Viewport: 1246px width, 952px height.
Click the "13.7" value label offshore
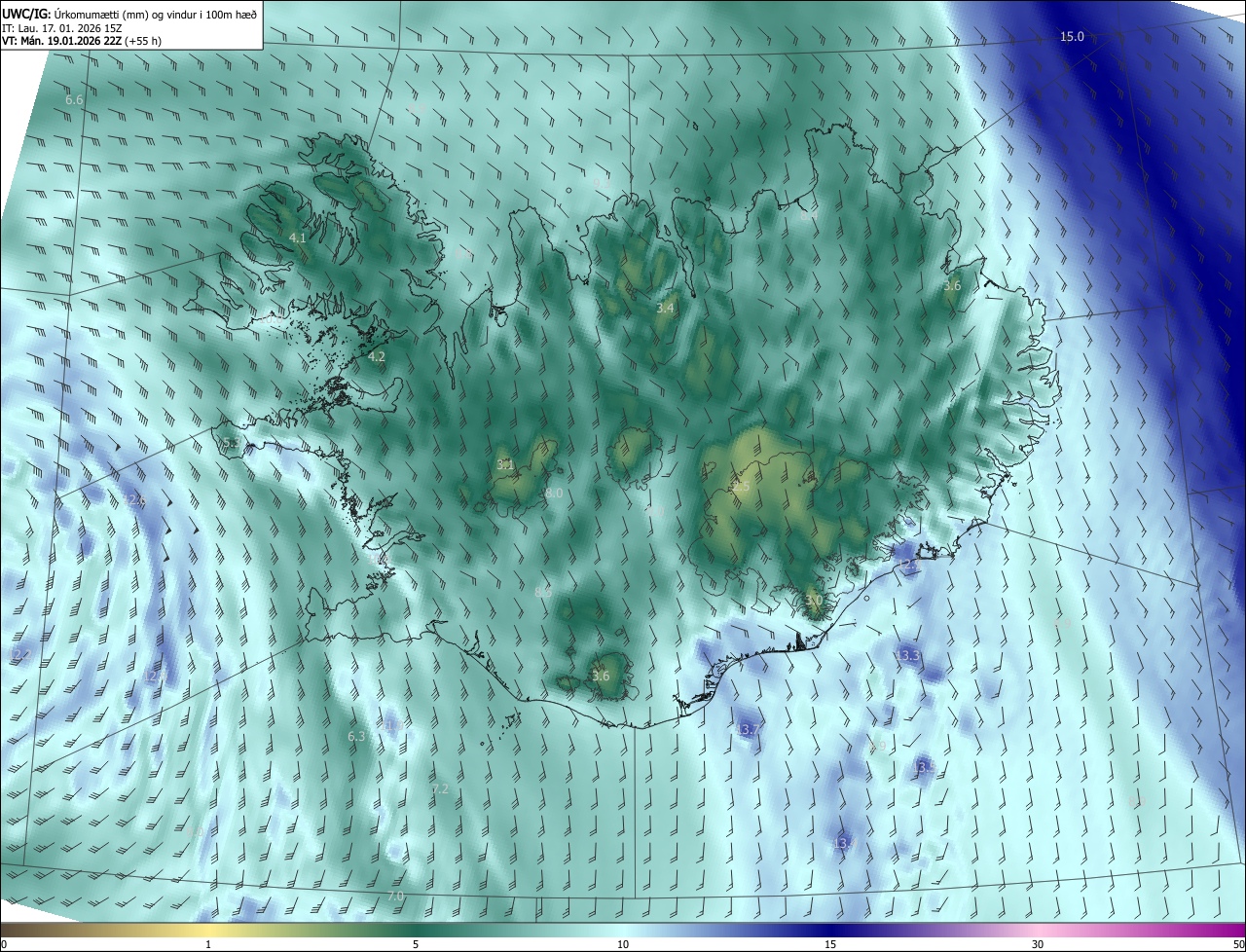(748, 729)
